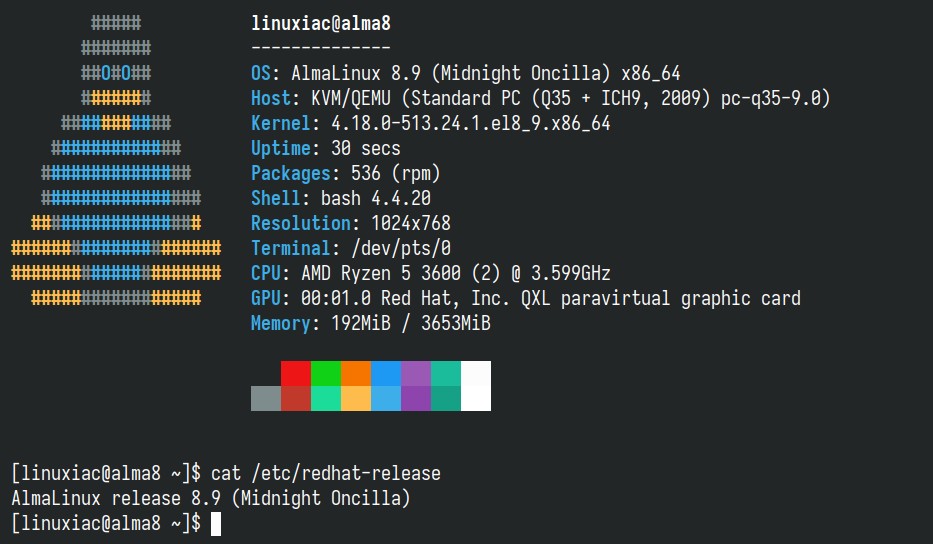The image size is (933, 544).
Task: Click the AlmaLinux ASCII penguin logo
Action: pos(116,160)
